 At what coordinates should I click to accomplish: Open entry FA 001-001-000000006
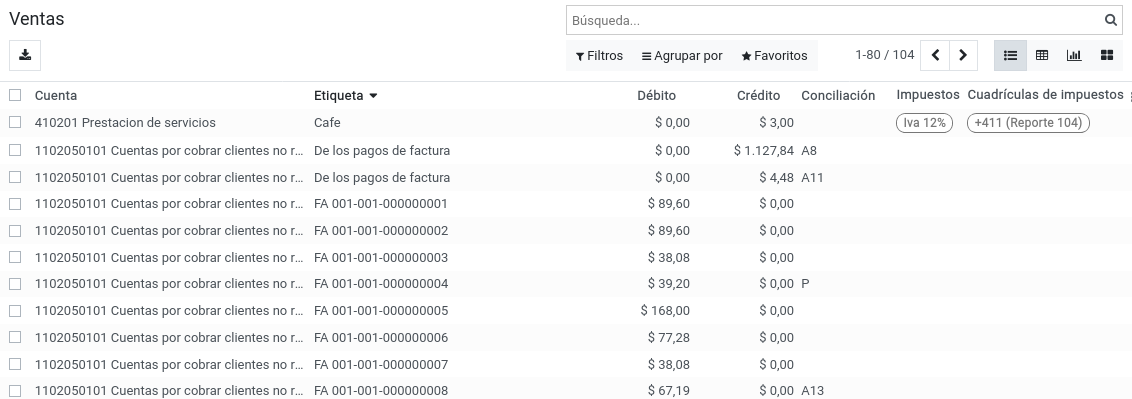tap(380, 337)
